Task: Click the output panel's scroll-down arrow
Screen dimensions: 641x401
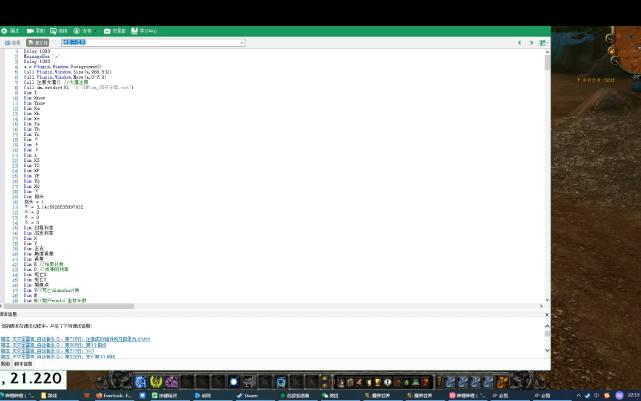Action: 547,350
